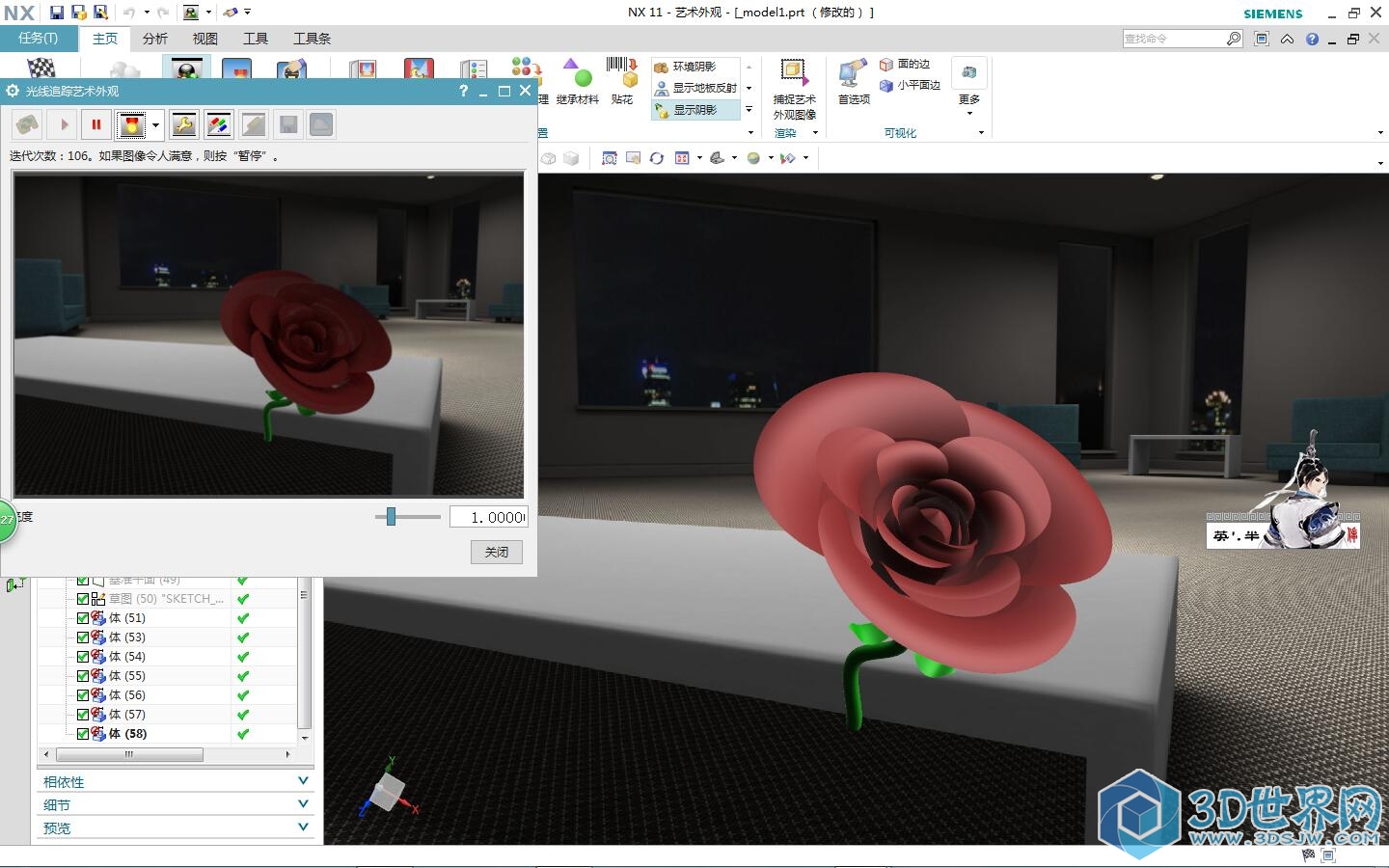Viewport: 1389px width, 868px height.
Task: Pause the ray traced rendering
Action: (96, 124)
